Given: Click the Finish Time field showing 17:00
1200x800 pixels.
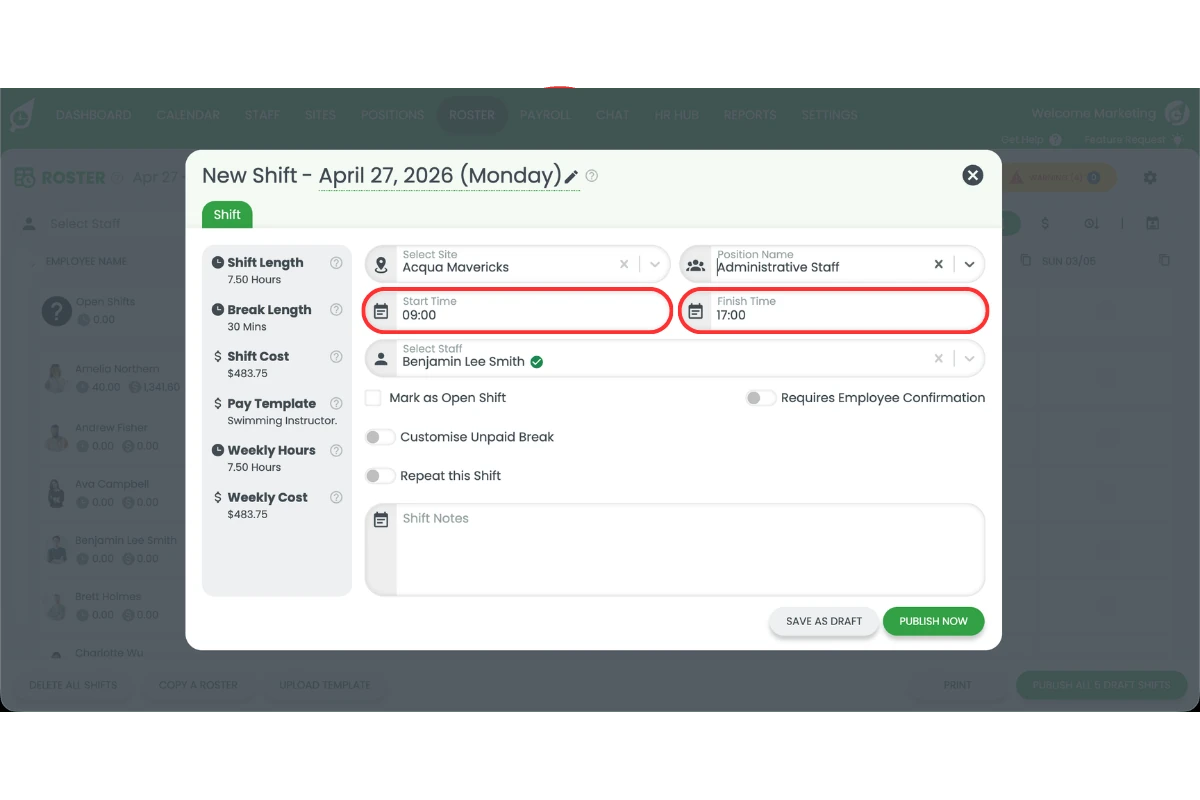Looking at the screenshot, I should tap(834, 311).
